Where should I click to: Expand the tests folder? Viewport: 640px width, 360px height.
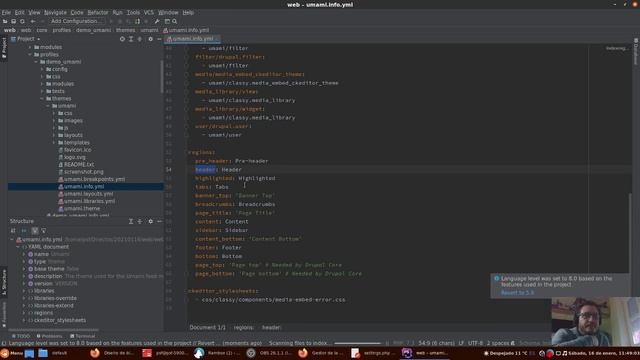(42, 91)
